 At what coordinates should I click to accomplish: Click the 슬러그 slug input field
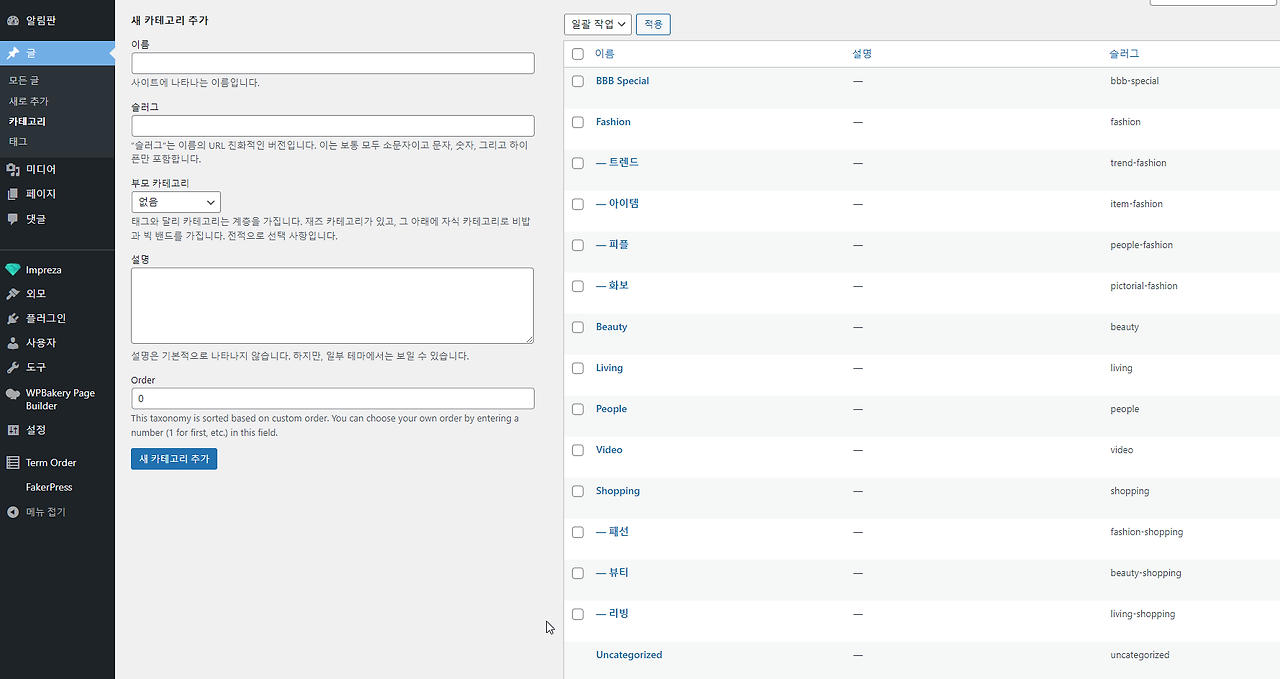tap(333, 126)
